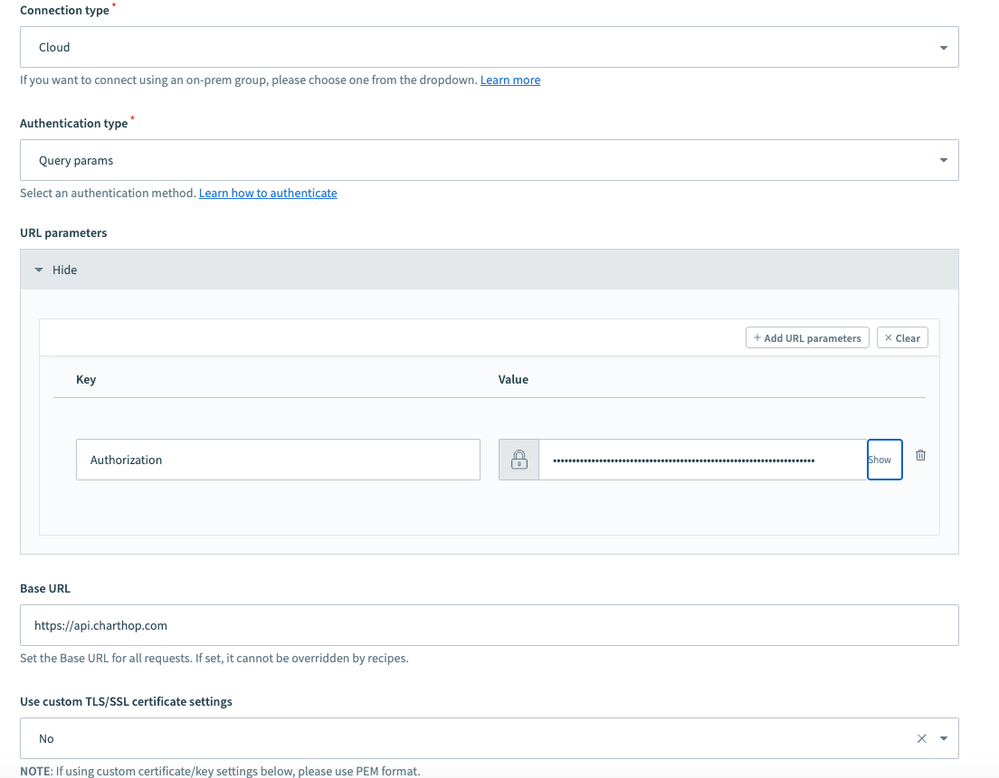999x778 pixels.
Task: Collapse the URL parameters section via Hide
Action: (x=64, y=270)
